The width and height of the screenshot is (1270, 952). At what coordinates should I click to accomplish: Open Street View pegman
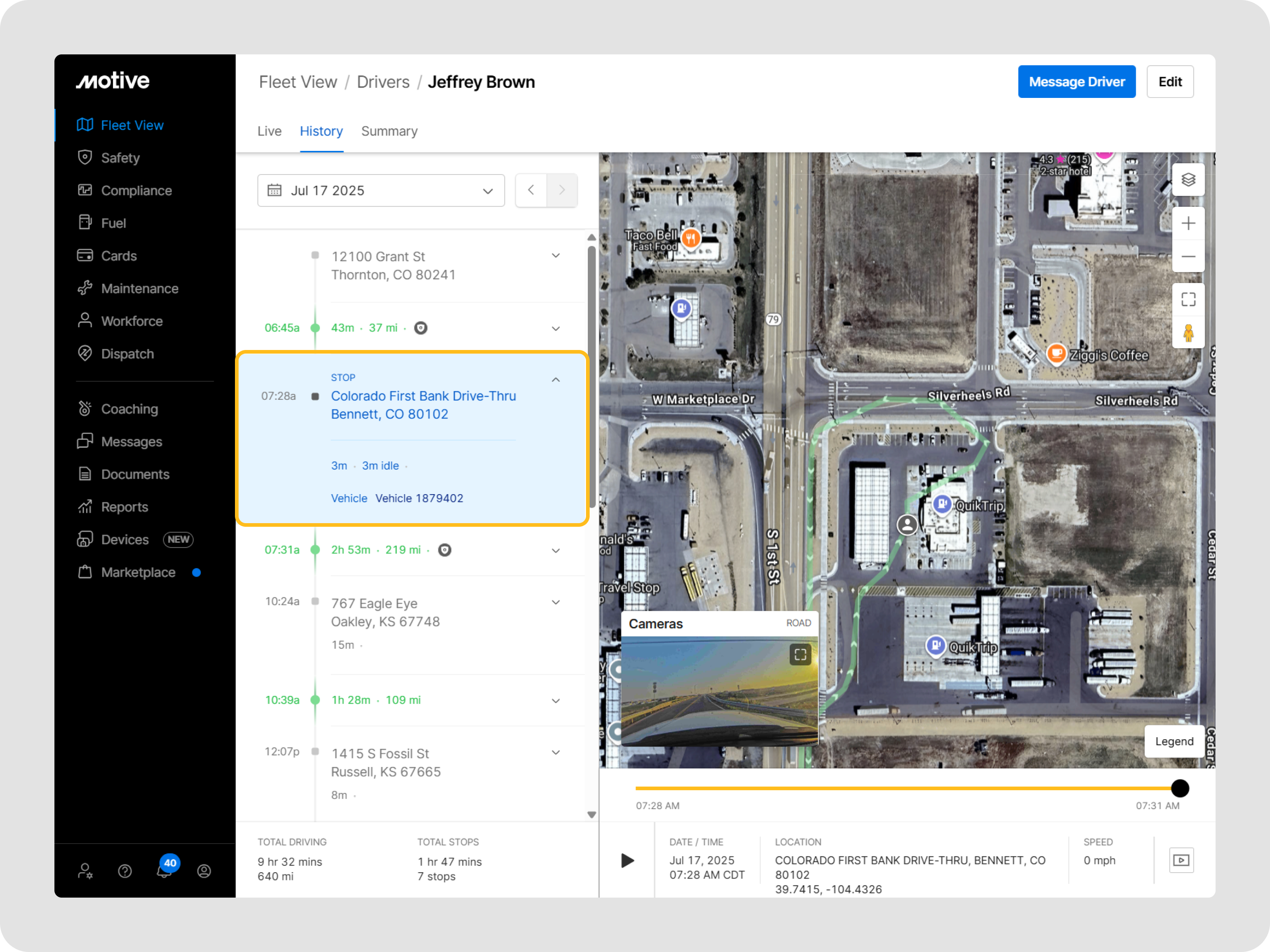click(1188, 332)
